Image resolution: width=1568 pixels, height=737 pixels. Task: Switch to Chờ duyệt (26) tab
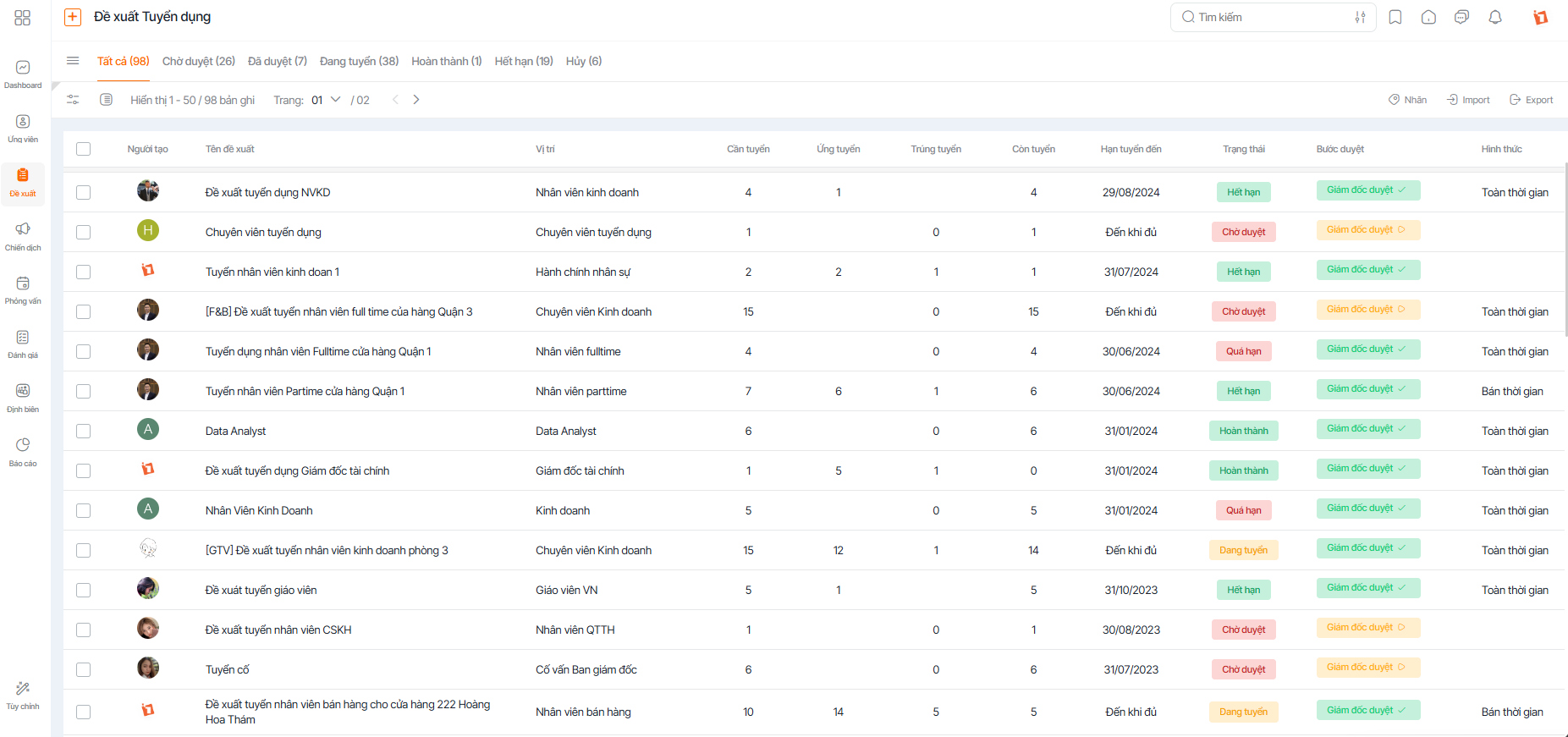[x=199, y=61]
